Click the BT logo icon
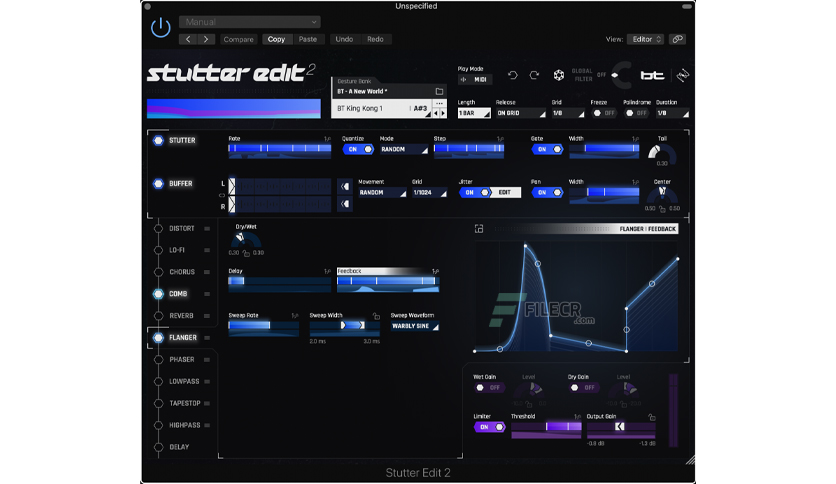The image size is (836, 484). [x=652, y=75]
